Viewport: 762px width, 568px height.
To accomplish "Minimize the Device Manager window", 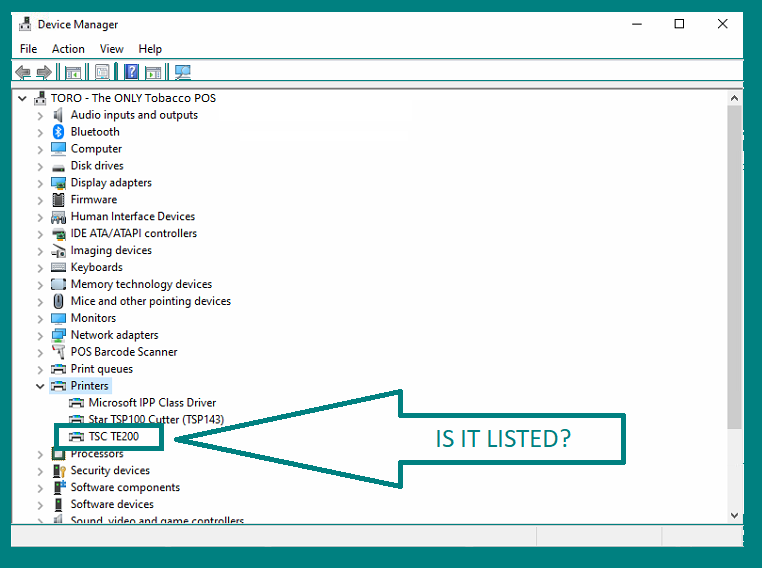I will click(637, 24).
